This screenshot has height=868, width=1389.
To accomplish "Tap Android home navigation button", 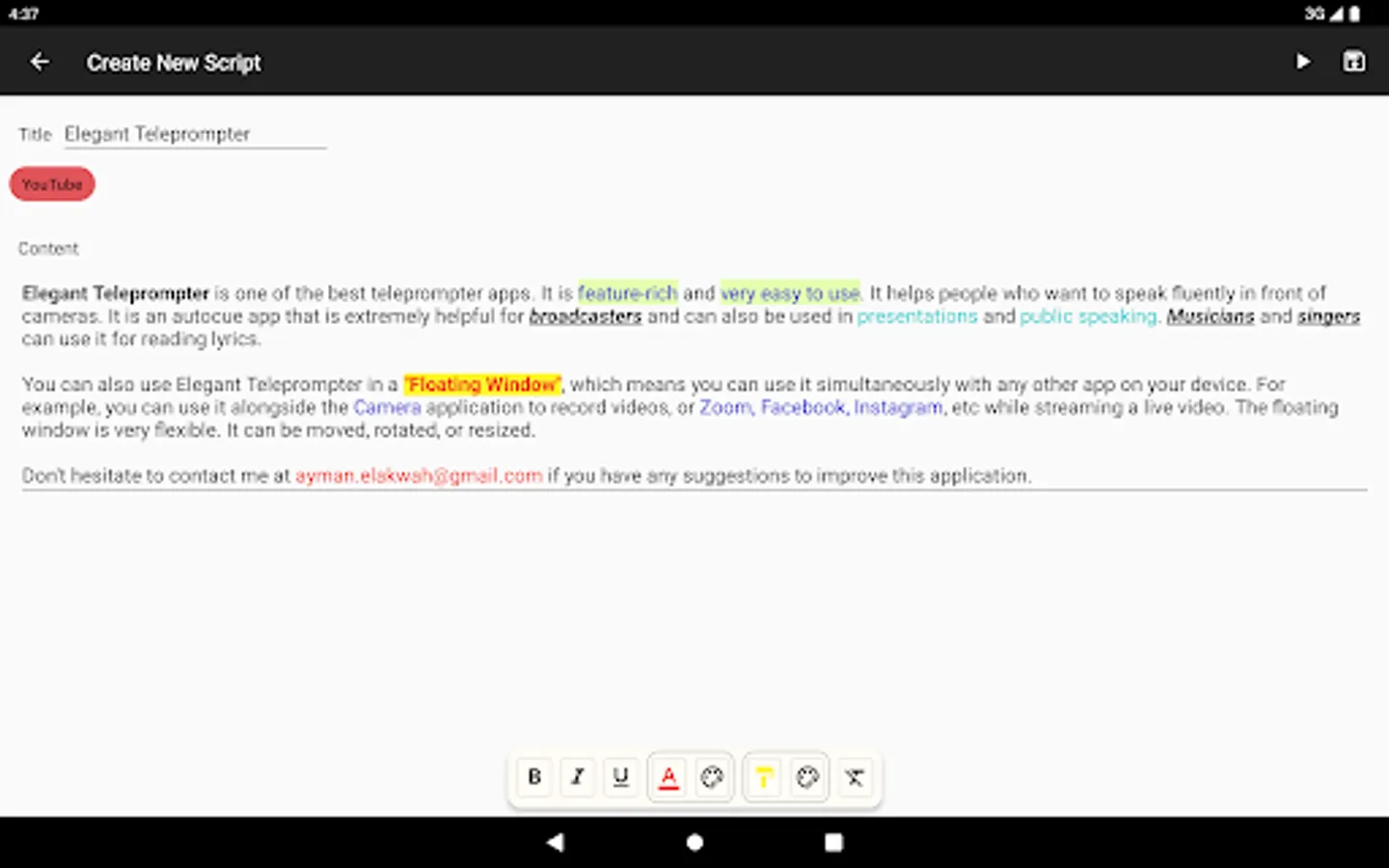I will 694,842.
